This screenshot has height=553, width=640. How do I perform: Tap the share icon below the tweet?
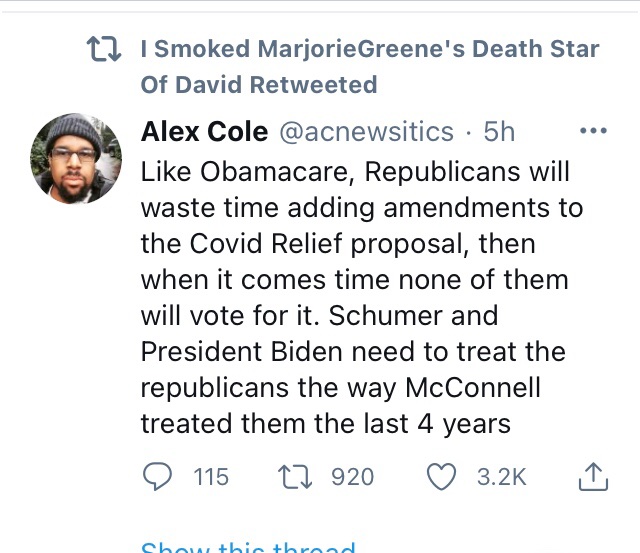593,477
